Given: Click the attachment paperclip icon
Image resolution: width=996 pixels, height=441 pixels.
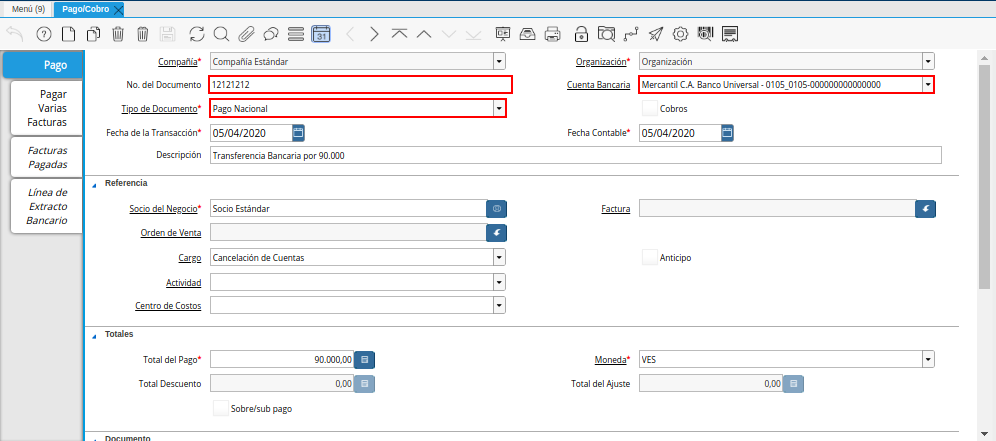Looking at the screenshot, I should (246, 34).
